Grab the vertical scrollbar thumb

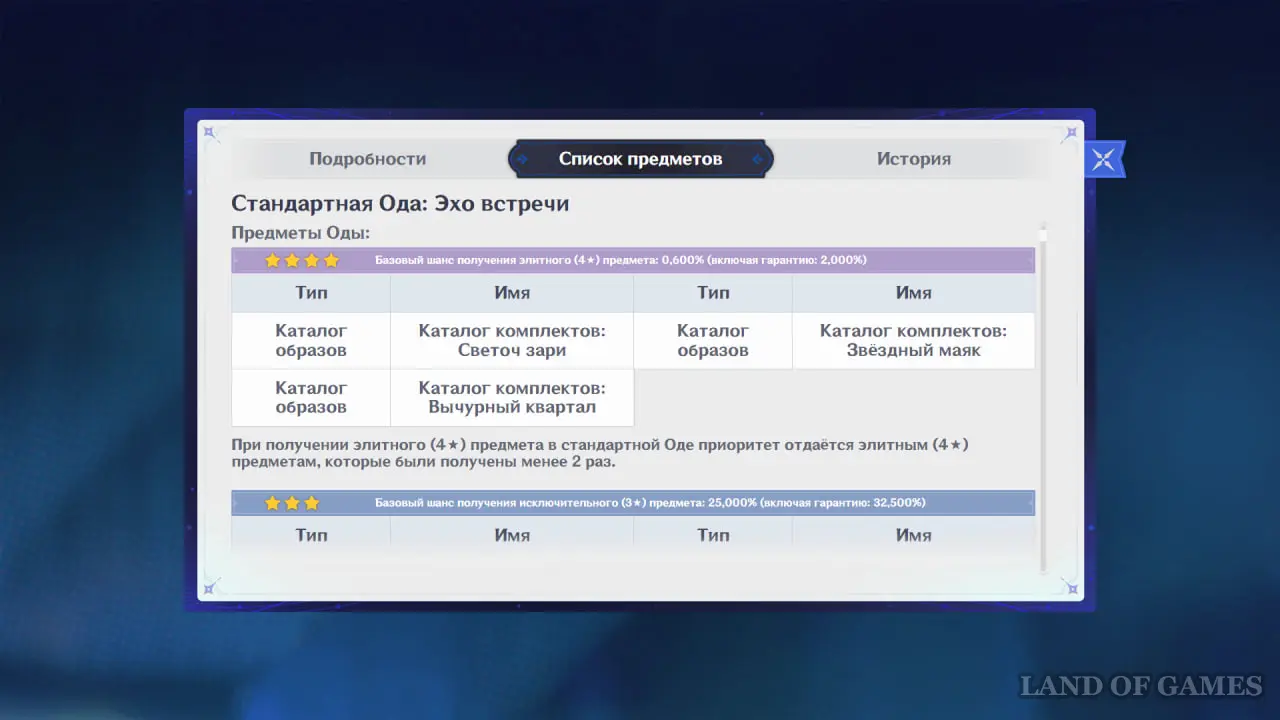[x=1042, y=234]
